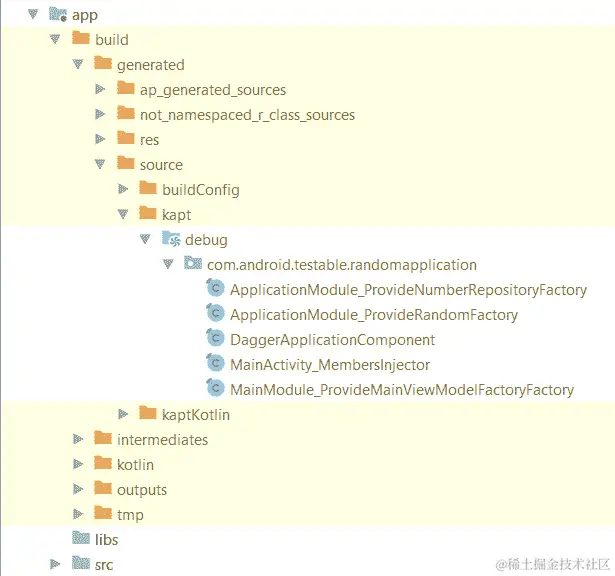Collapse the debug folder arrow
This screenshot has height=576, width=615.
(x=145, y=239)
